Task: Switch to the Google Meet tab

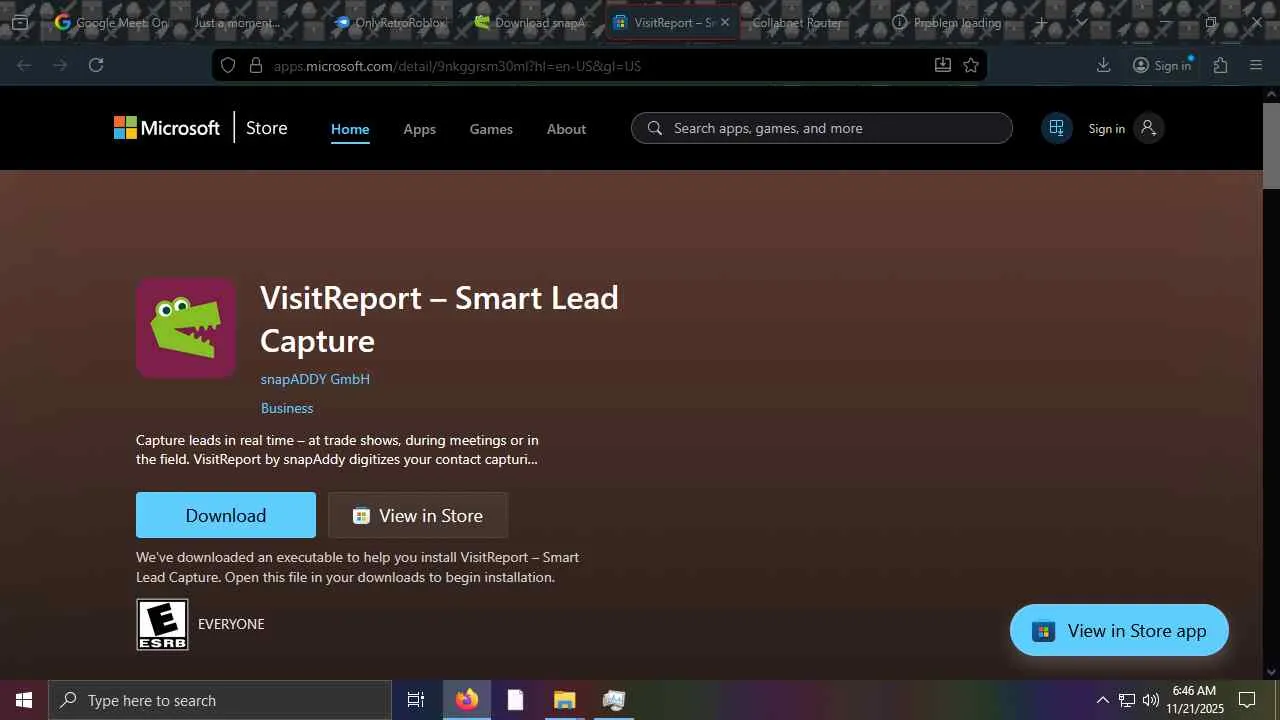Action: [112, 22]
